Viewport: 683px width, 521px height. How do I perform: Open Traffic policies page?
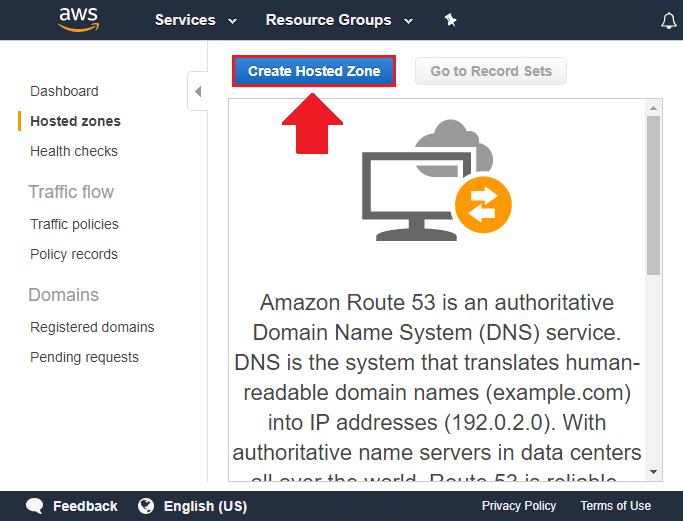pyautogui.click(x=74, y=224)
